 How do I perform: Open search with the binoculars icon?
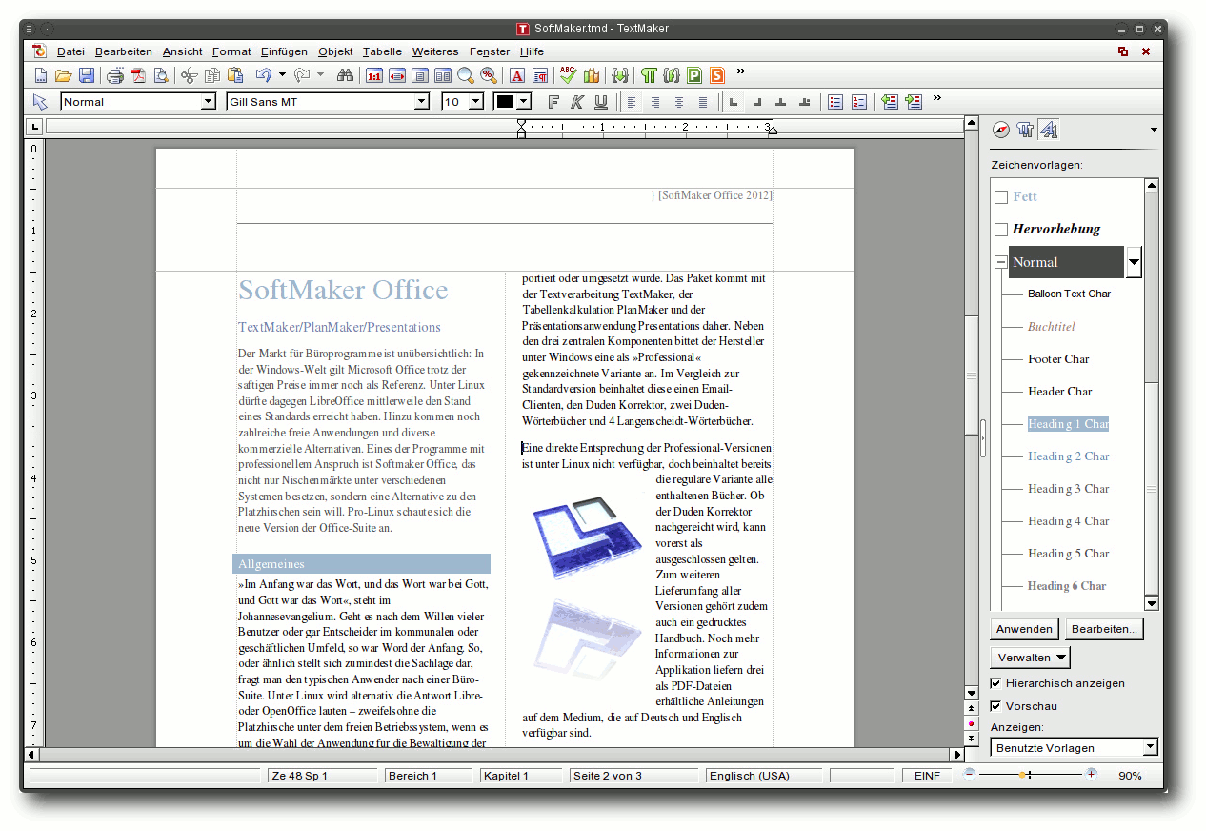click(345, 75)
